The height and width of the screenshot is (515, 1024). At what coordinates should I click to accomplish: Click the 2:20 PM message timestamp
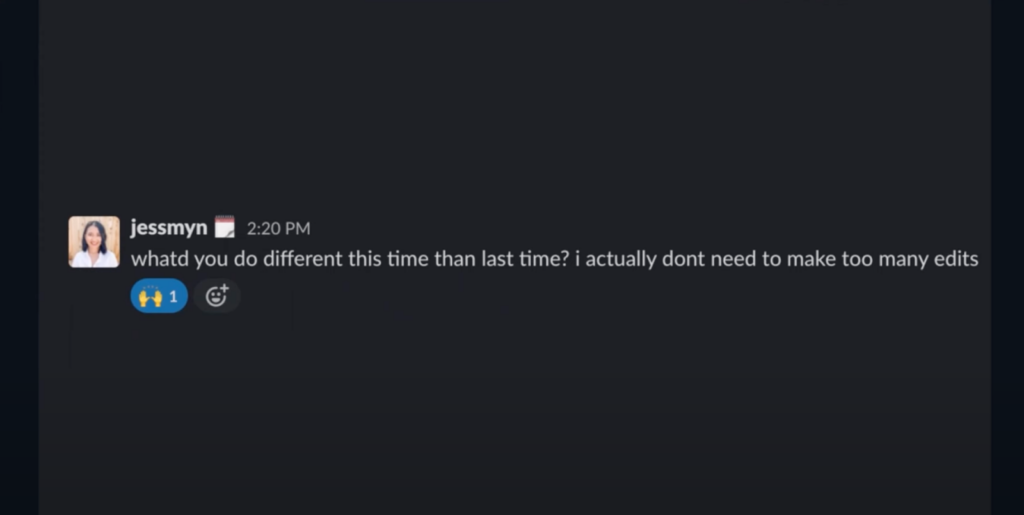coord(278,228)
